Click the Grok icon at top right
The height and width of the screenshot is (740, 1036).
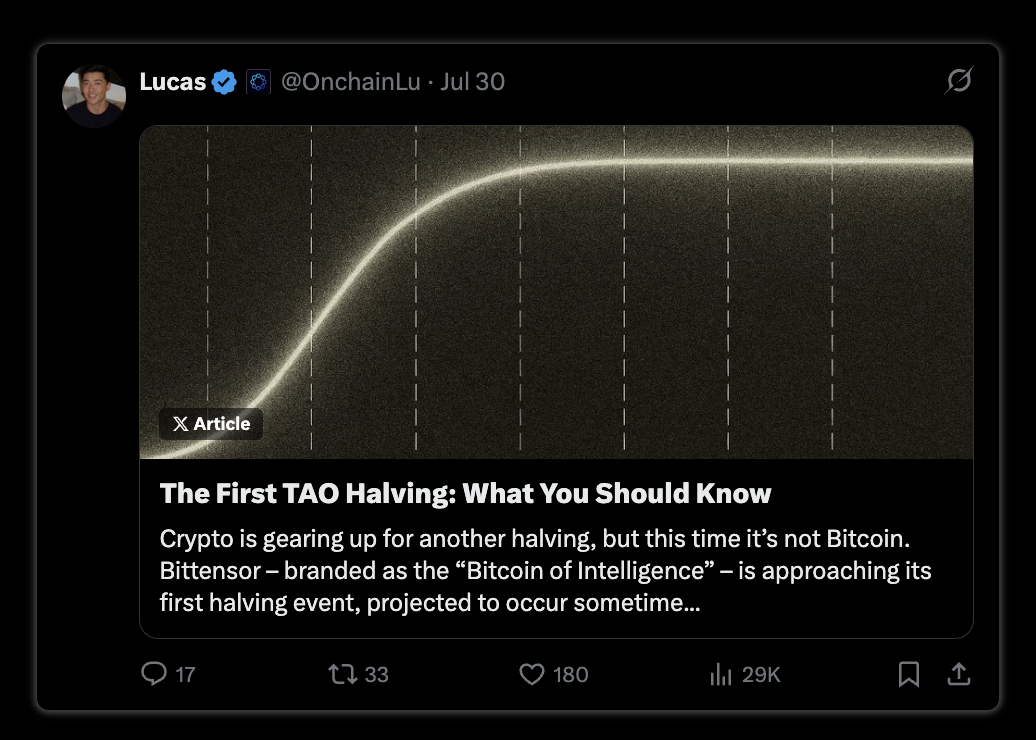click(x=959, y=81)
